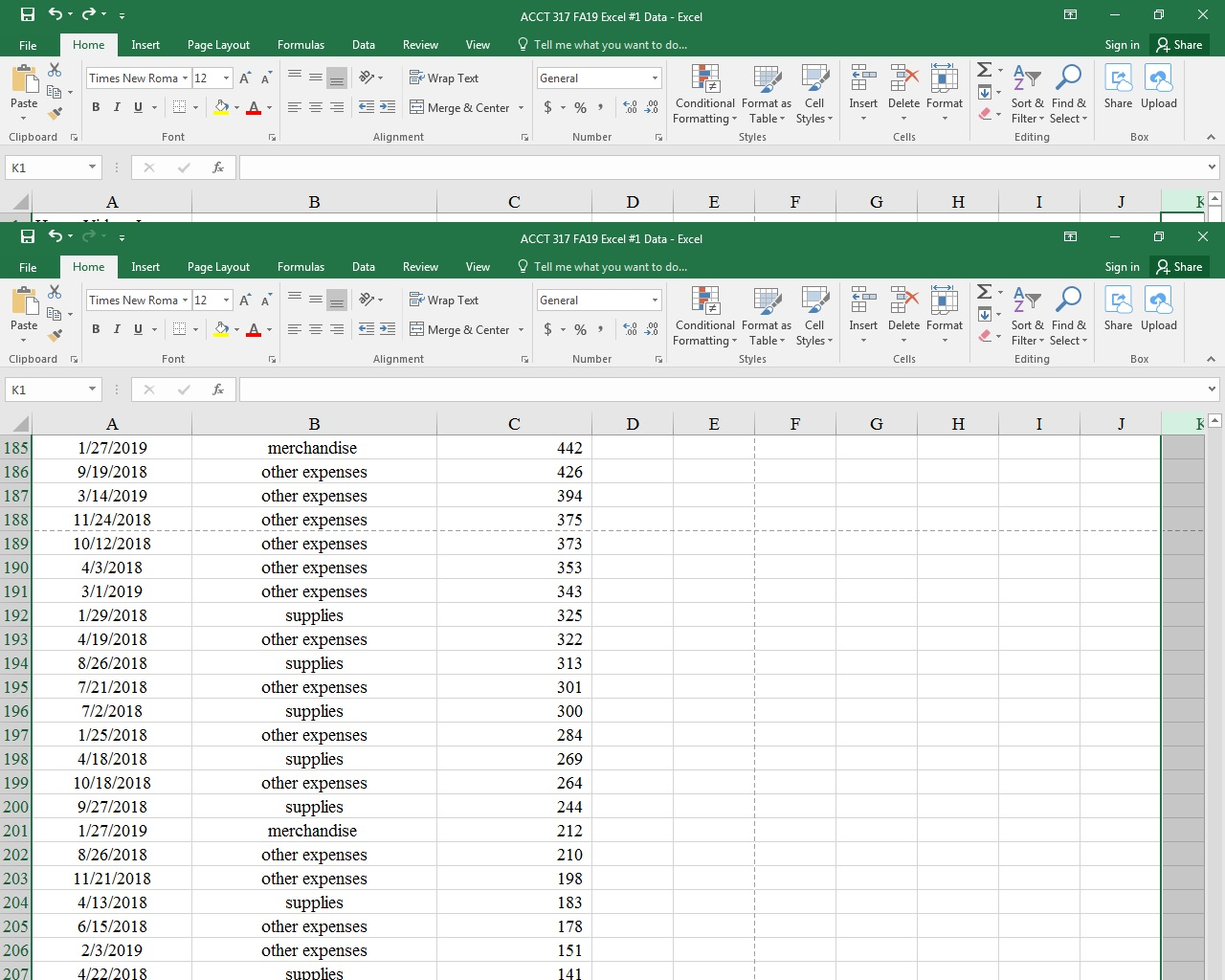Click Decrease Decimal in front window

pyautogui.click(x=652, y=329)
